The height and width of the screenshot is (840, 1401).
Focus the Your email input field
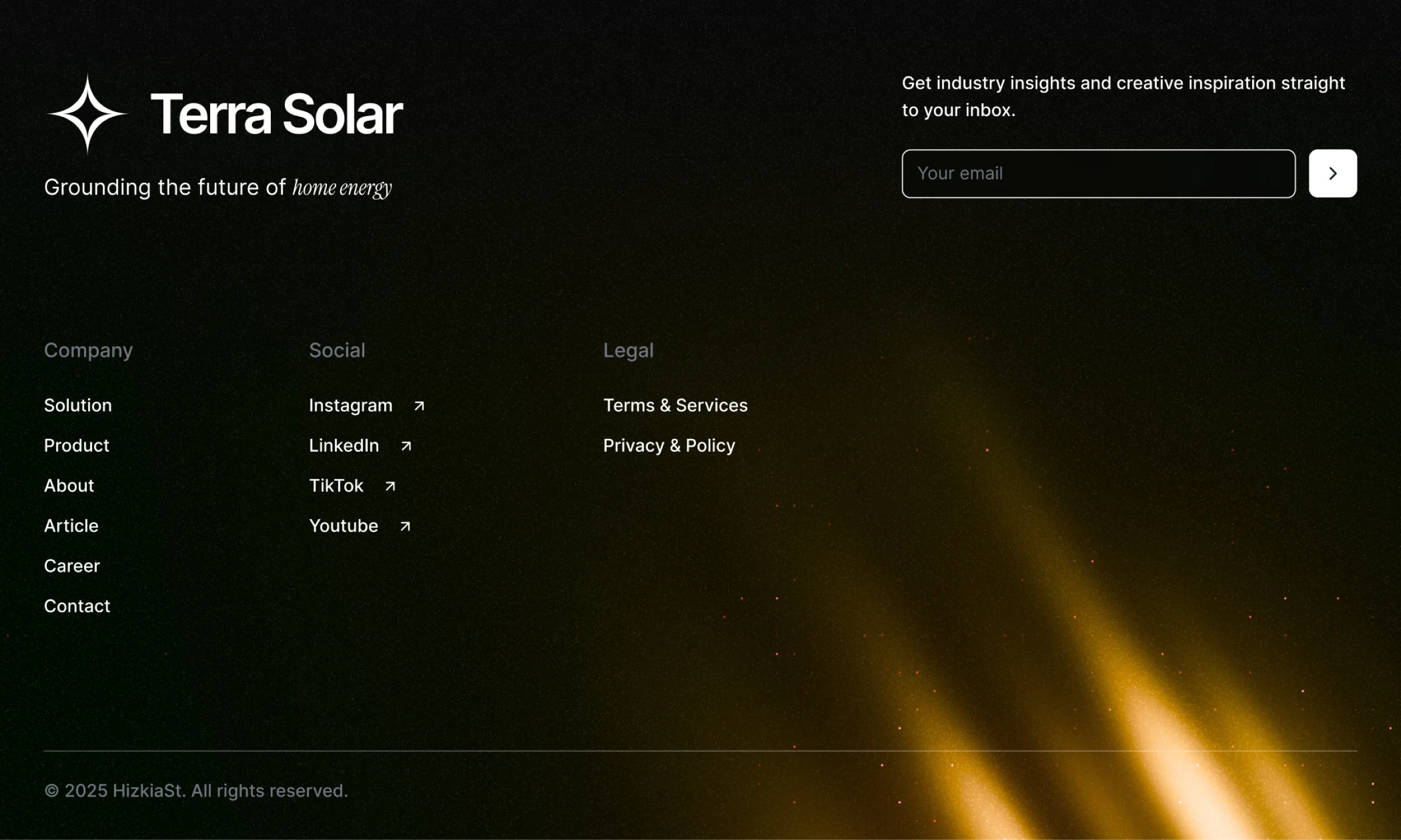[1097, 173]
